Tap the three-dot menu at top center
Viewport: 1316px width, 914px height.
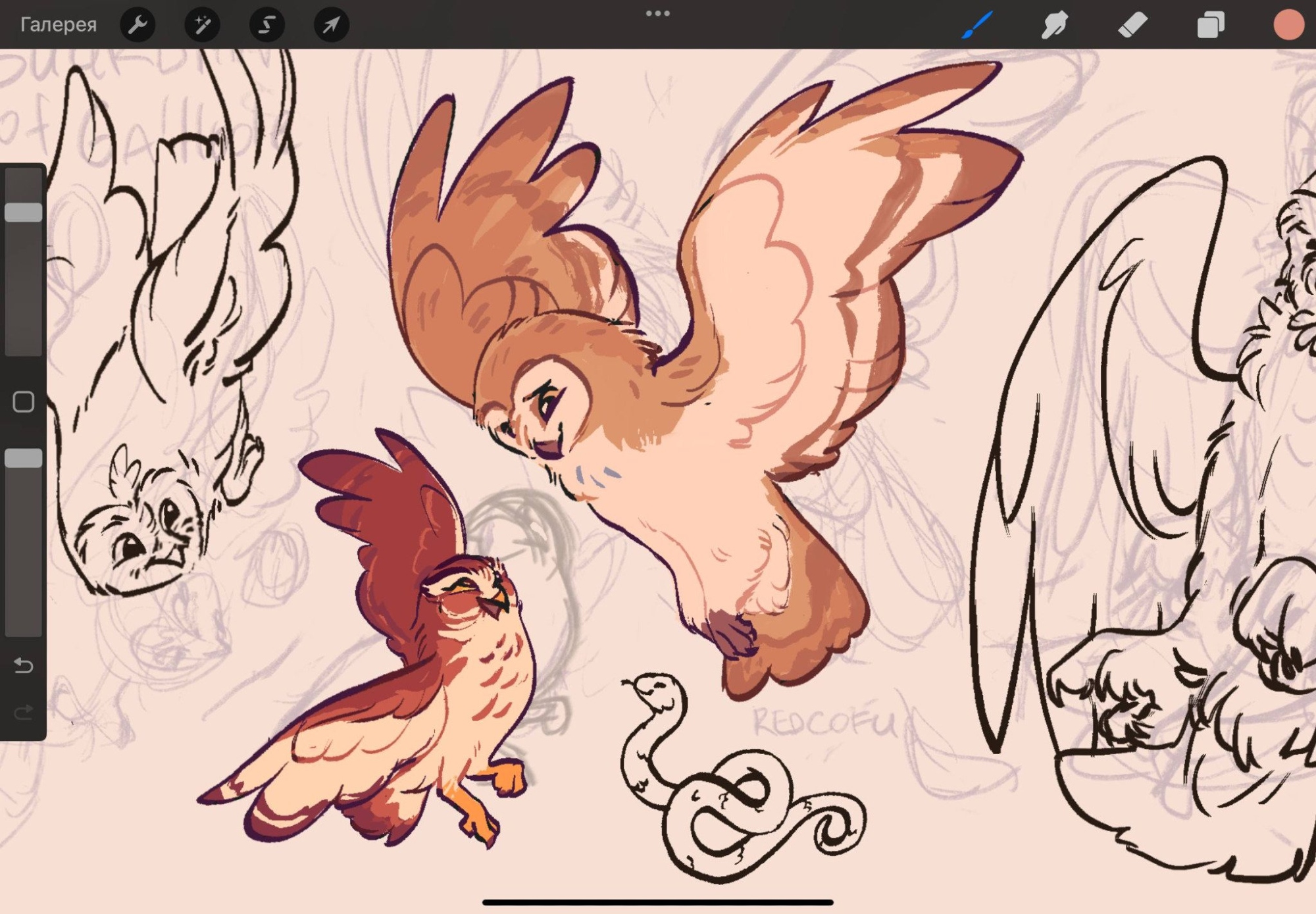(657, 13)
